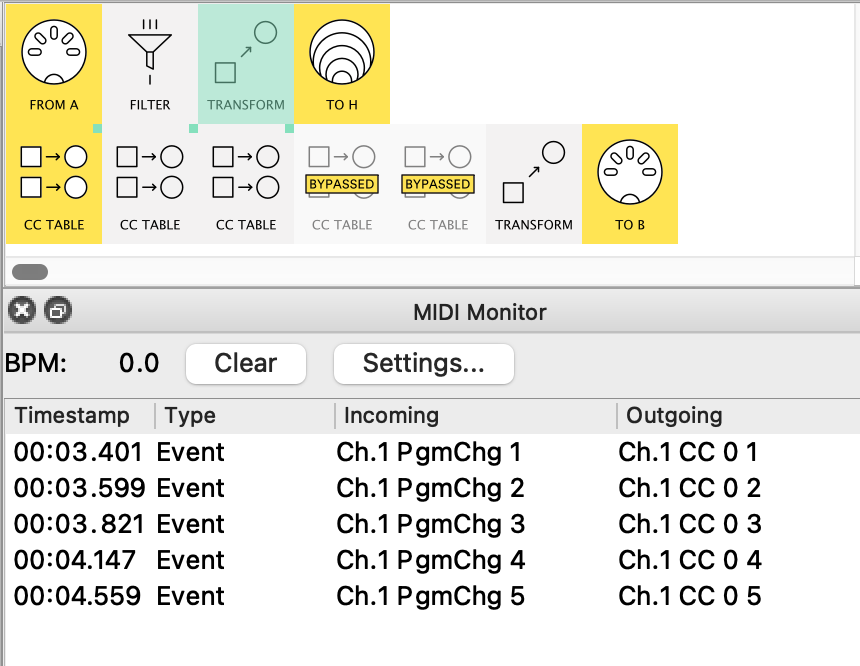
Task: Select the yellow highlighted CC TABLE node
Action: pos(54,183)
